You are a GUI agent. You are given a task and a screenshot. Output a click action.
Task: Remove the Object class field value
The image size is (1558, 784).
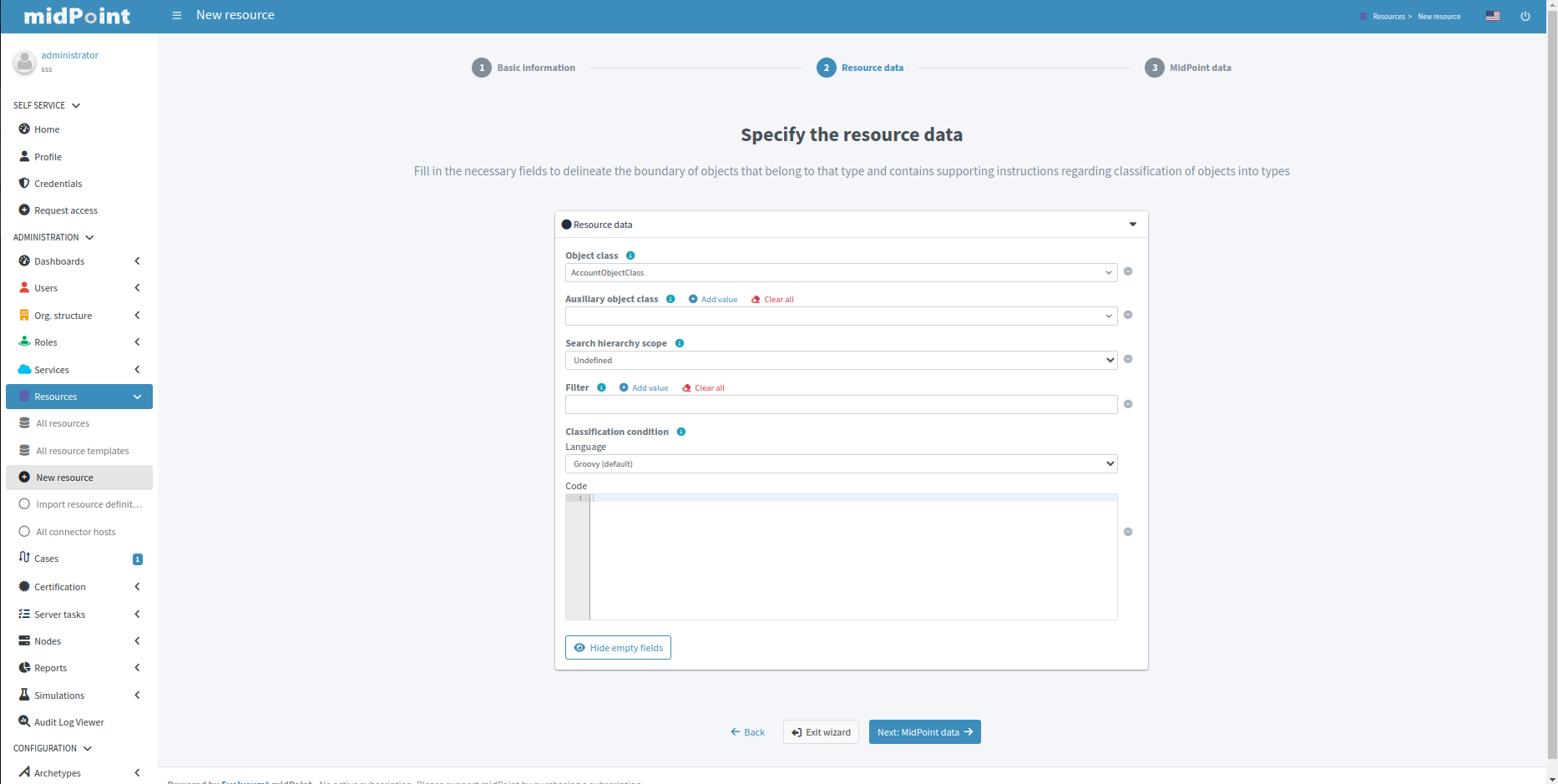(x=1128, y=272)
